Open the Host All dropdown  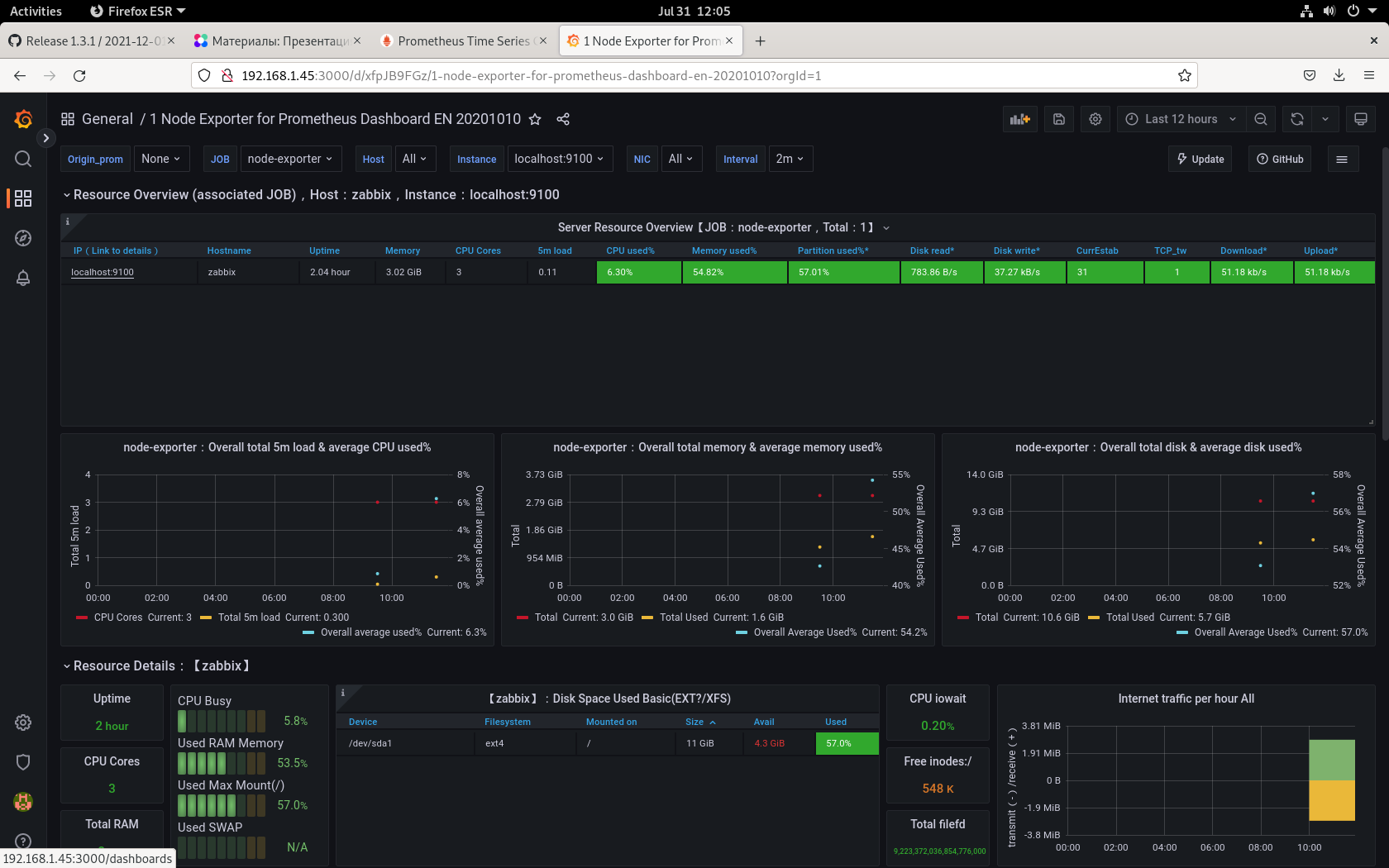tap(414, 159)
